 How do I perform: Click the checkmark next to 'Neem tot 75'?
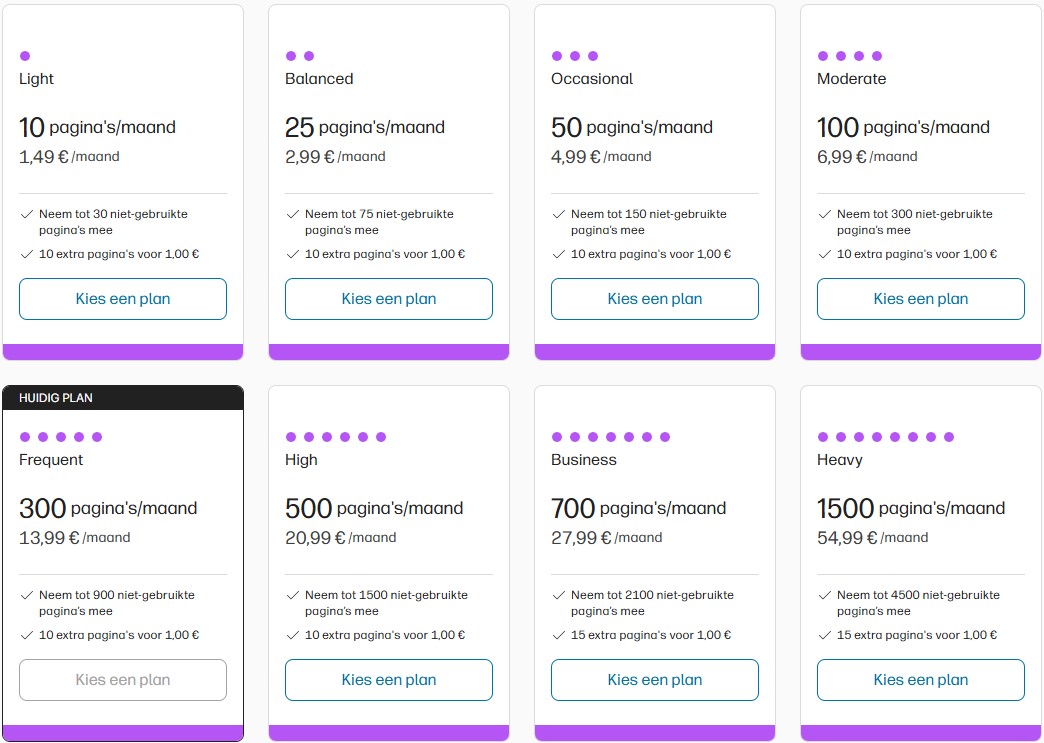tap(292, 214)
